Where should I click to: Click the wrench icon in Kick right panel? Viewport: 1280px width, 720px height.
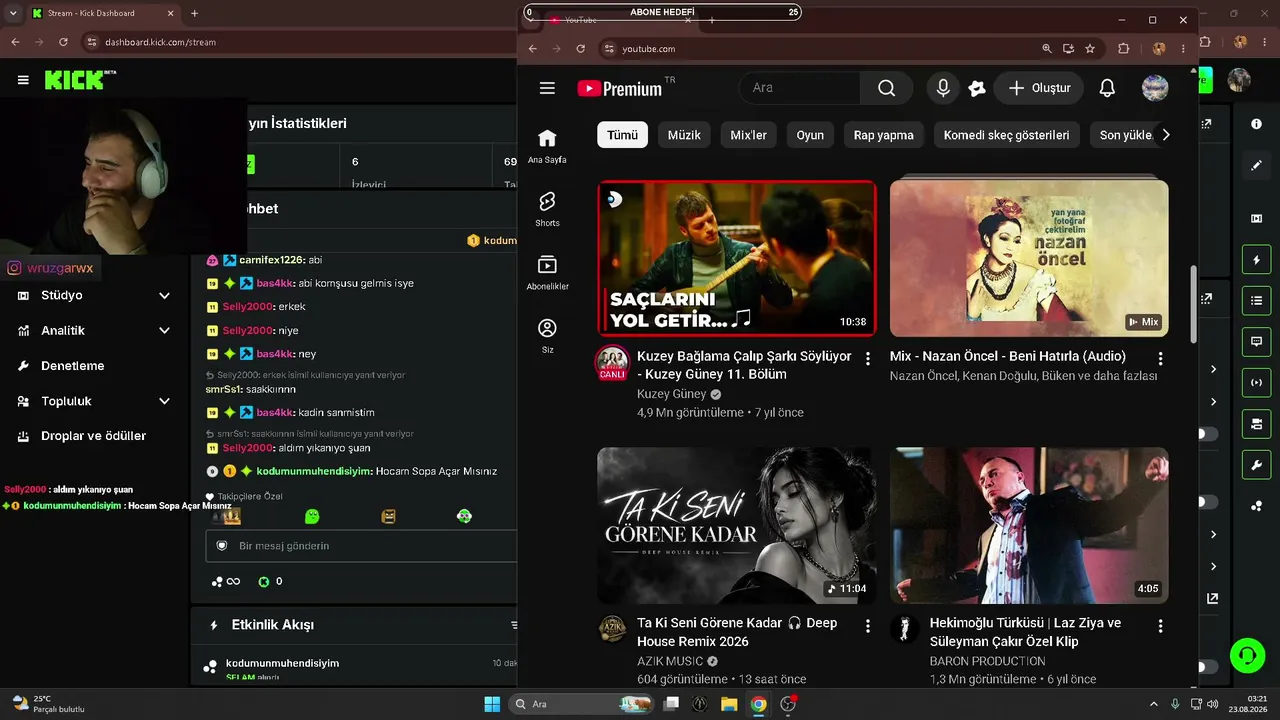point(1256,465)
